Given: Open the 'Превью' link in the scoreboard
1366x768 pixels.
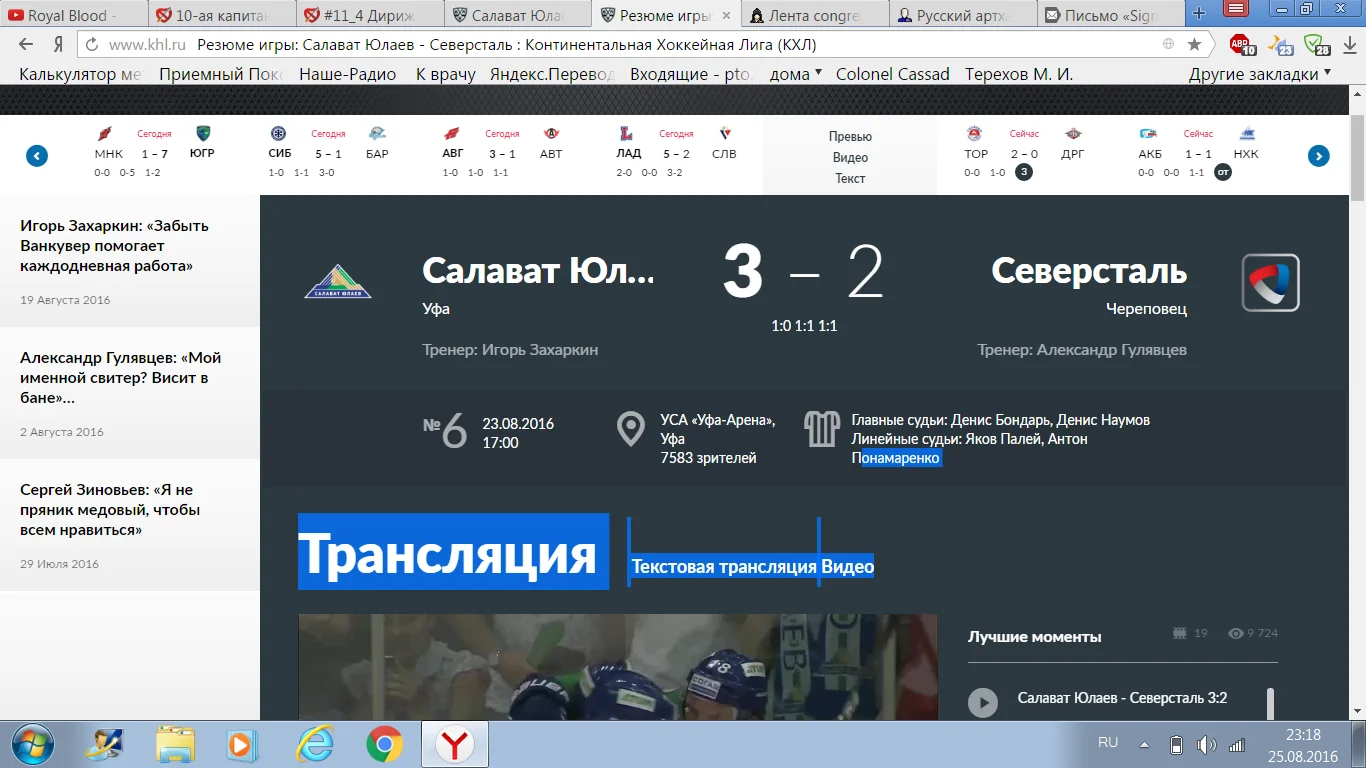Looking at the screenshot, I should pyautogui.click(x=850, y=136).
